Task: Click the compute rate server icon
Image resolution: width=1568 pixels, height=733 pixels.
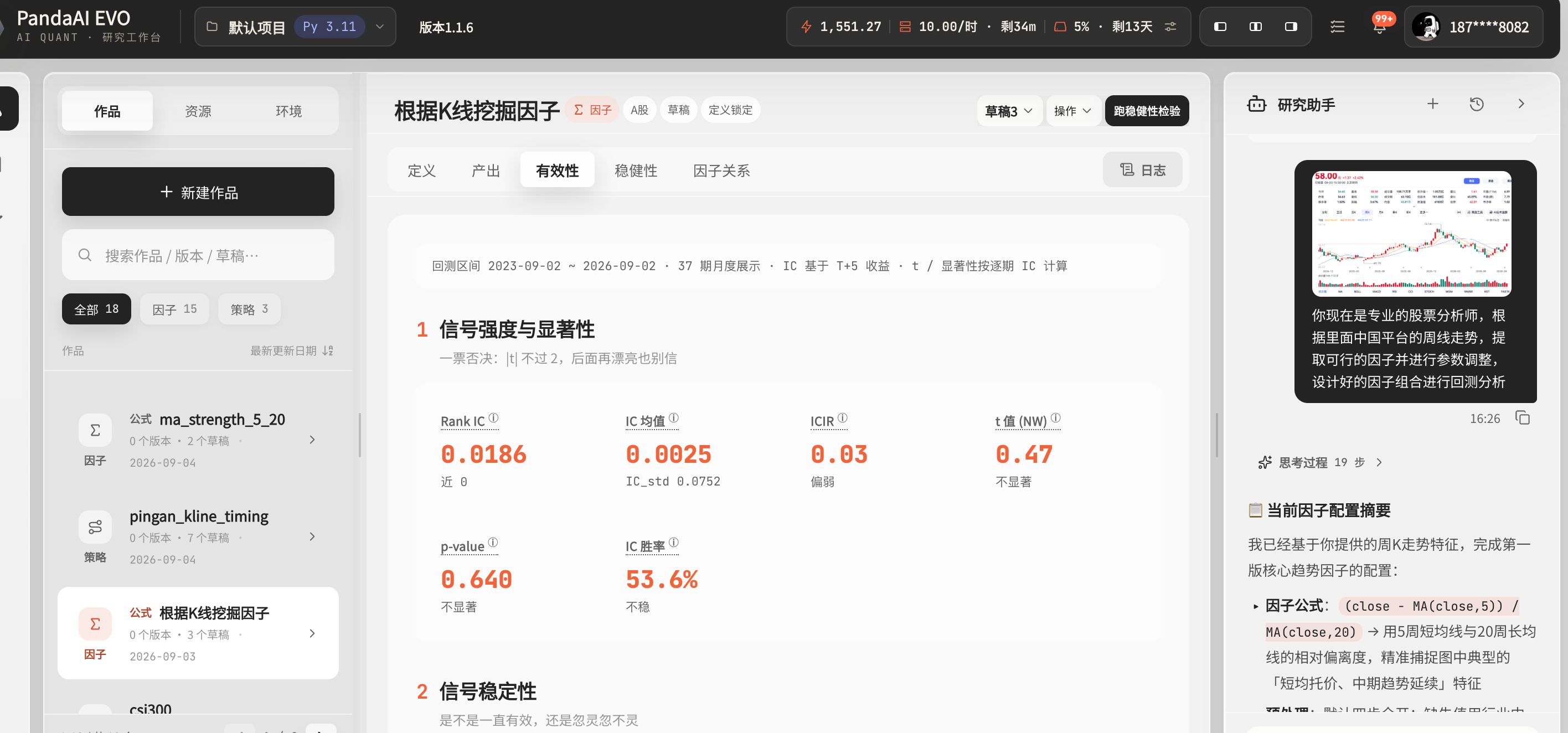Action: (905, 27)
